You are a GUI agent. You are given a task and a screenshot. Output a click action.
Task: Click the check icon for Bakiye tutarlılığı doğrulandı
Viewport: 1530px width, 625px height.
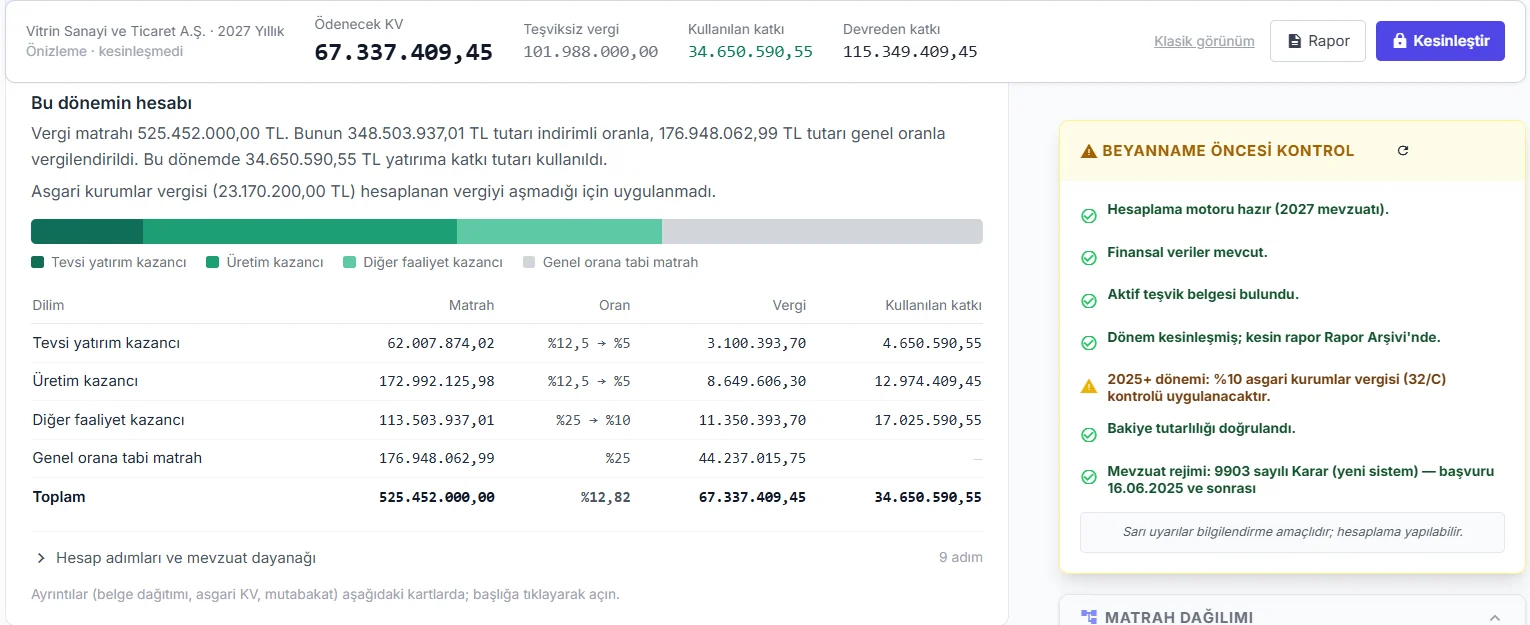pyautogui.click(x=1089, y=435)
